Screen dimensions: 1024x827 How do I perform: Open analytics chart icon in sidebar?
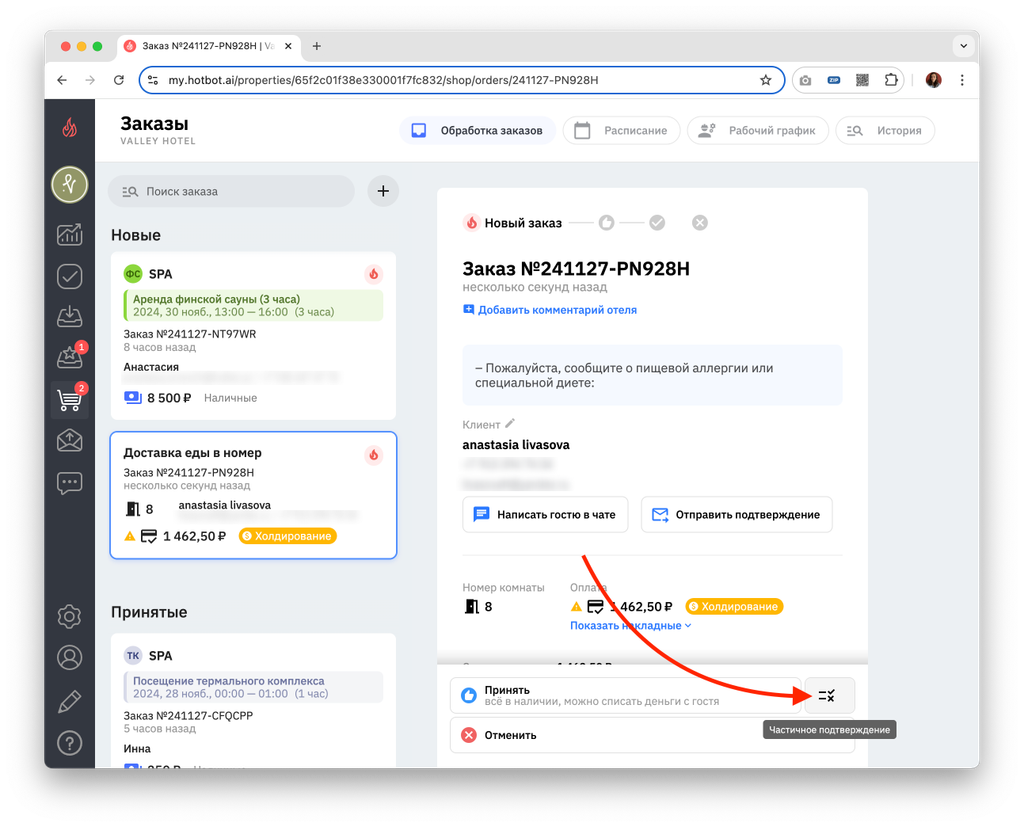[x=69, y=235]
